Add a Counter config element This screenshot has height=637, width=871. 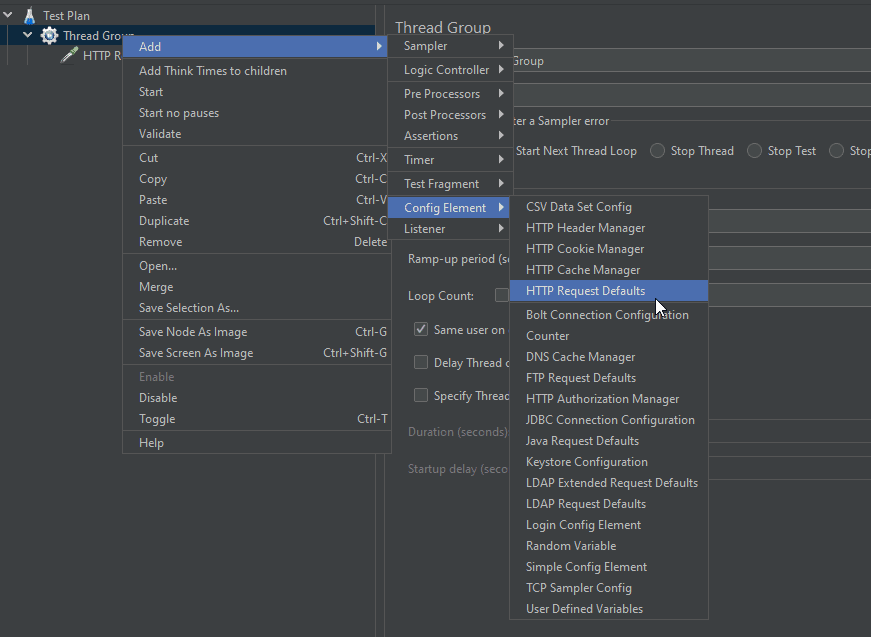point(609,336)
